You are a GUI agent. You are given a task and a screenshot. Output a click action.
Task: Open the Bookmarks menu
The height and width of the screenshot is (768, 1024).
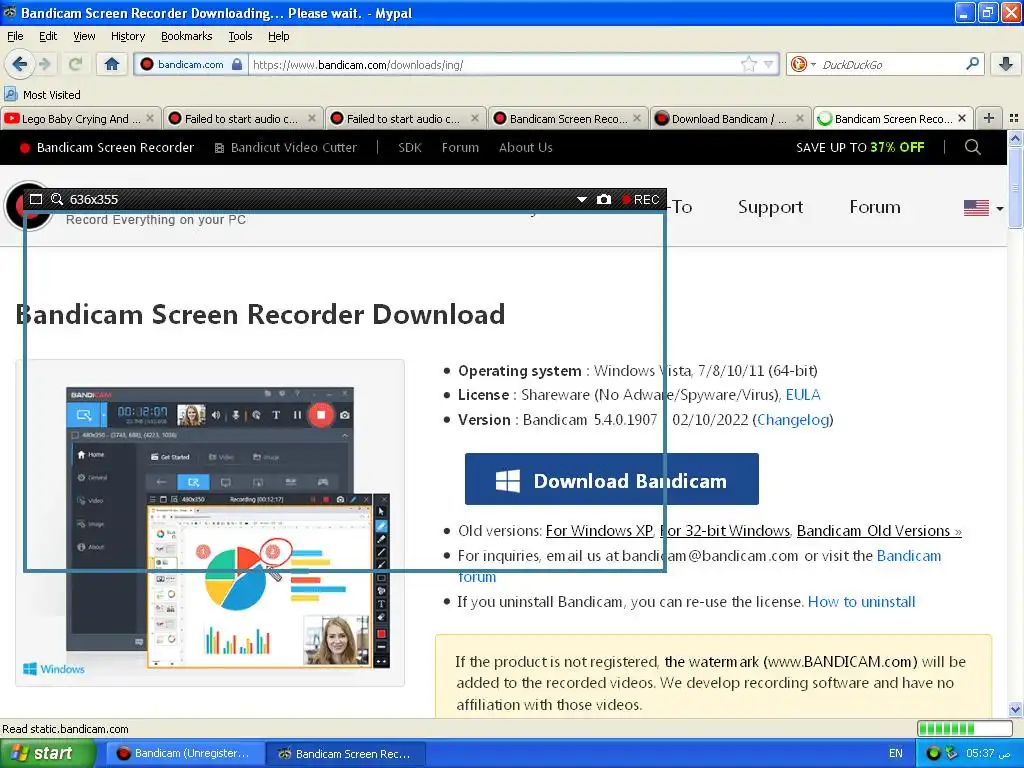(x=187, y=36)
